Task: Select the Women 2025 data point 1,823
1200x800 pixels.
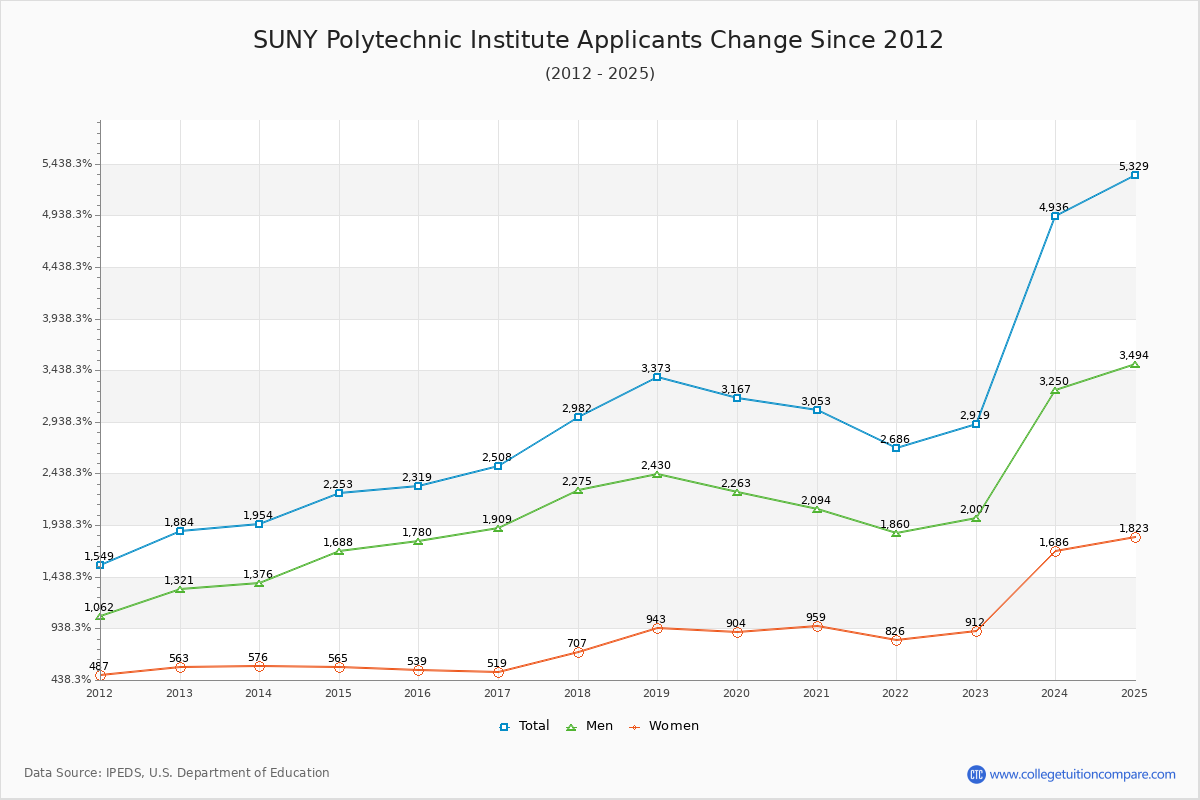Action: pyautogui.click(x=1135, y=537)
